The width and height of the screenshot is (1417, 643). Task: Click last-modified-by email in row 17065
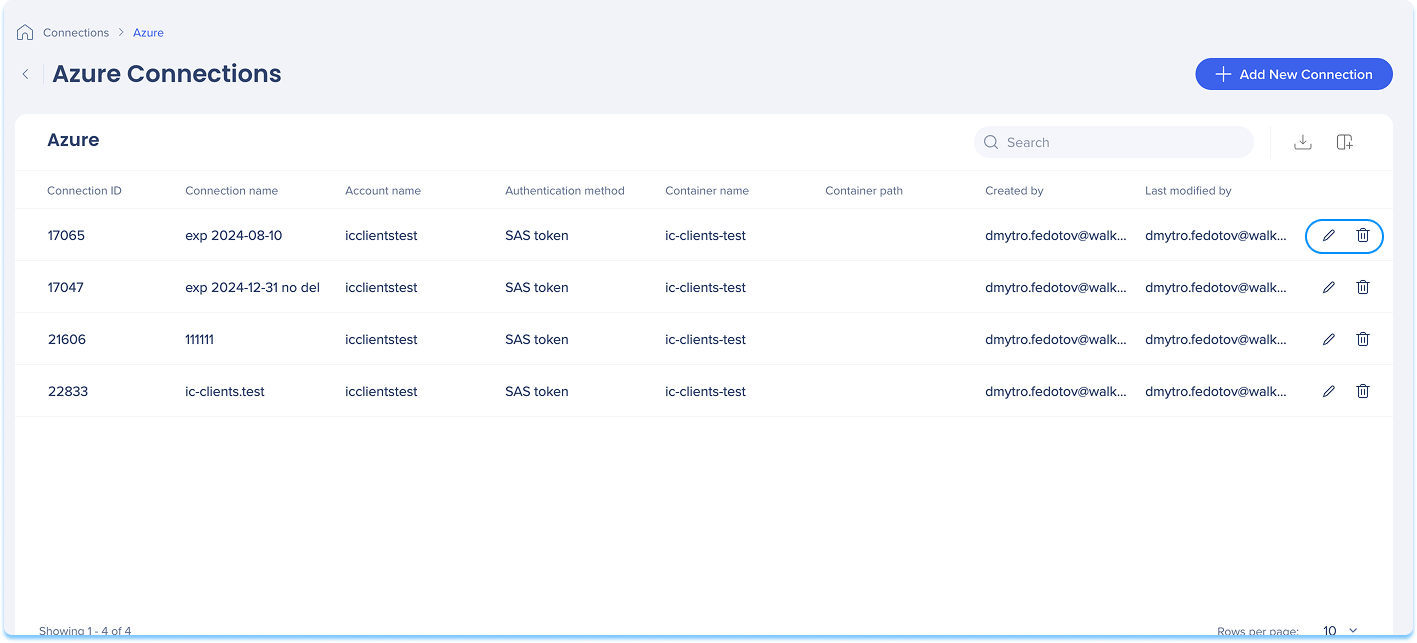(x=1216, y=236)
